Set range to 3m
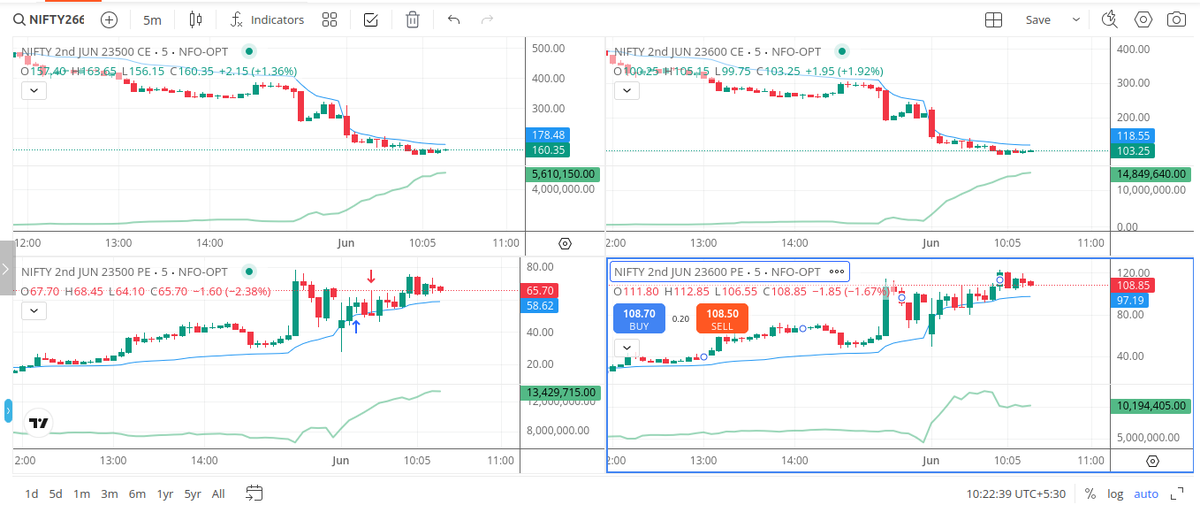 [109, 494]
